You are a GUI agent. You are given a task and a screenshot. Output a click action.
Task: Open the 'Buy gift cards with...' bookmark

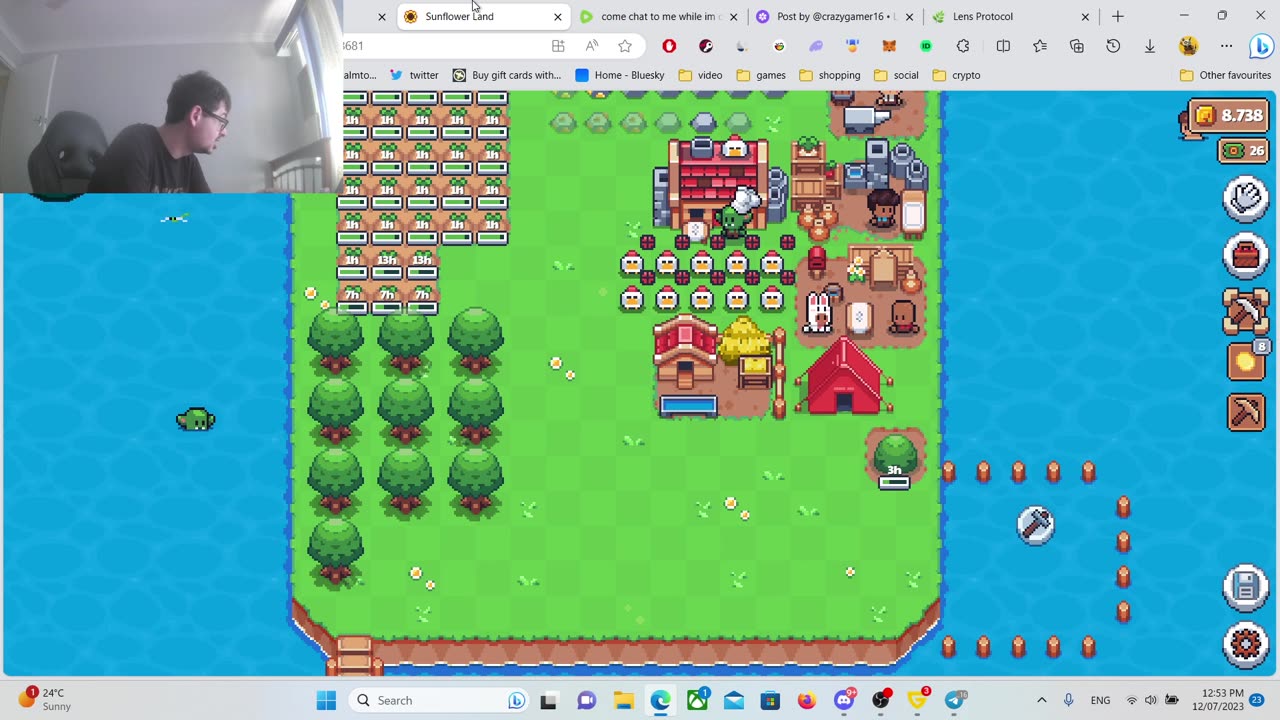[x=507, y=75]
